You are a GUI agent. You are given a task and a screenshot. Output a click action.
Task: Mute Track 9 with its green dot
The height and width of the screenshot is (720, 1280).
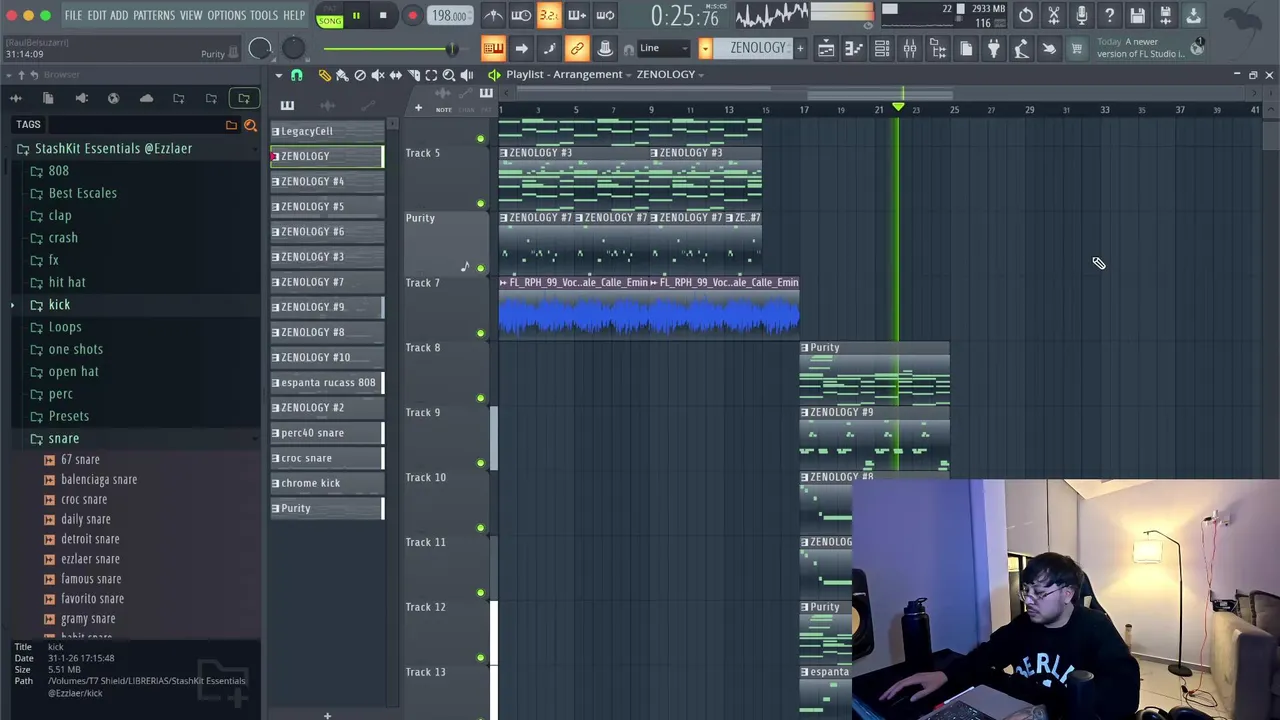pos(480,463)
